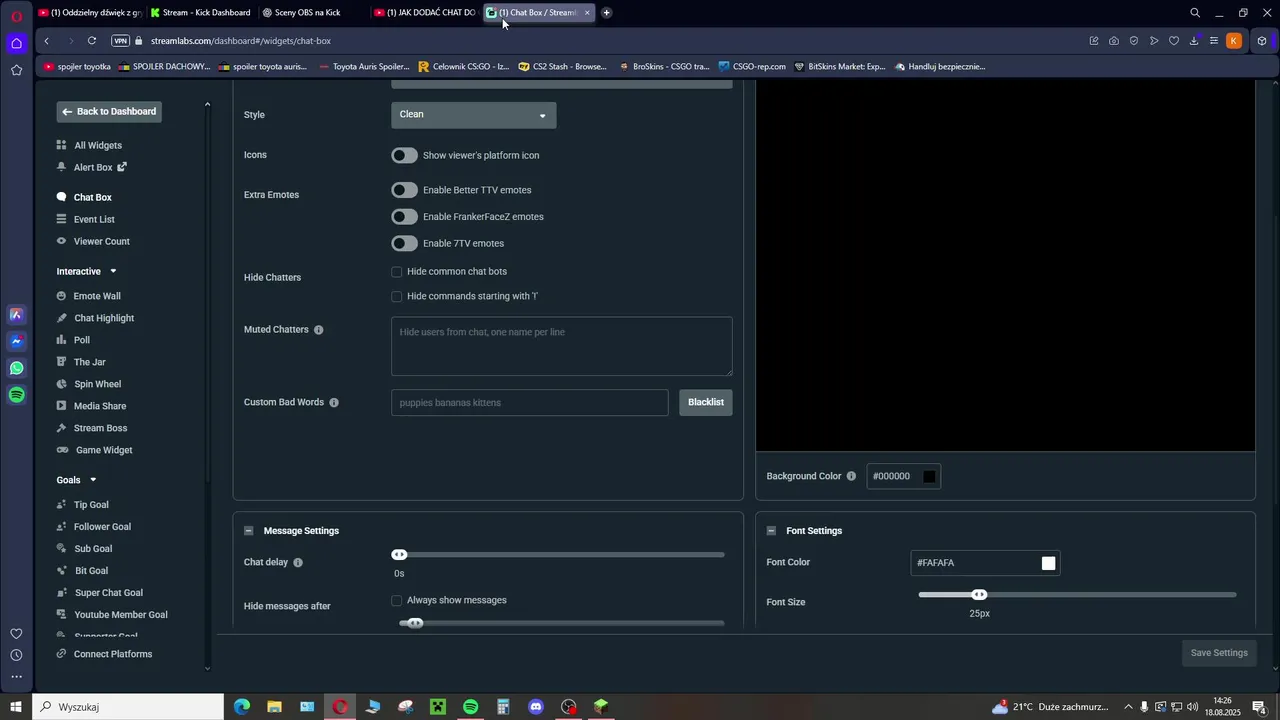Collapse the Goals sidebar section

(x=93, y=480)
